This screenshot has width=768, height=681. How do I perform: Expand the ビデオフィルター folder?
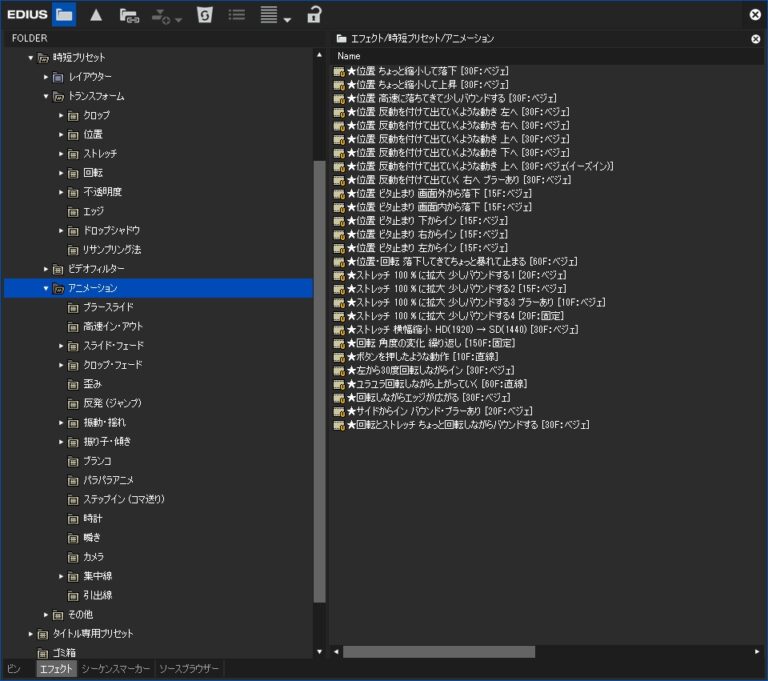(x=46, y=269)
